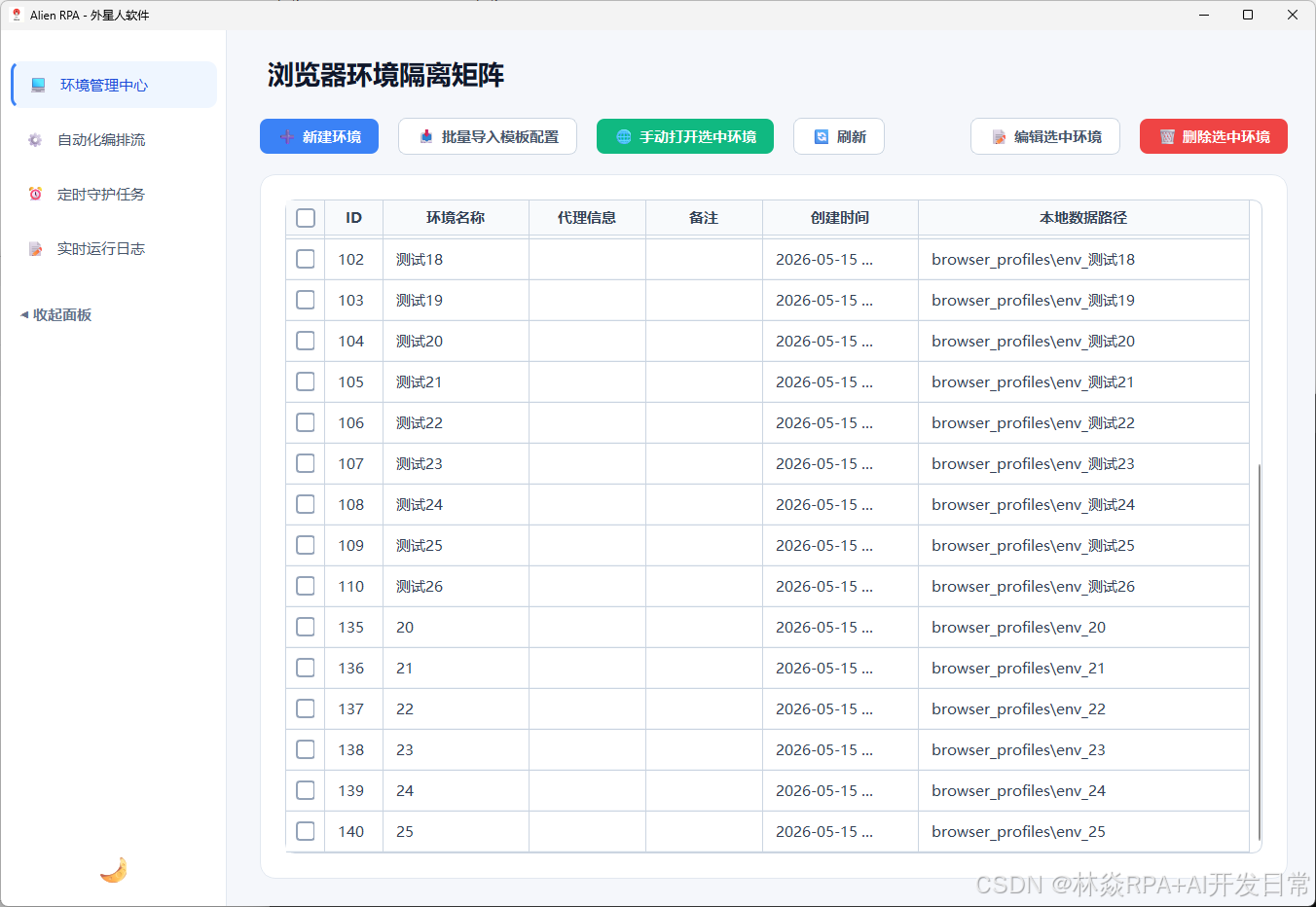Click the table's vertical scrollbar thumb
Viewport: 1316px width, 907px height.
1260,652
